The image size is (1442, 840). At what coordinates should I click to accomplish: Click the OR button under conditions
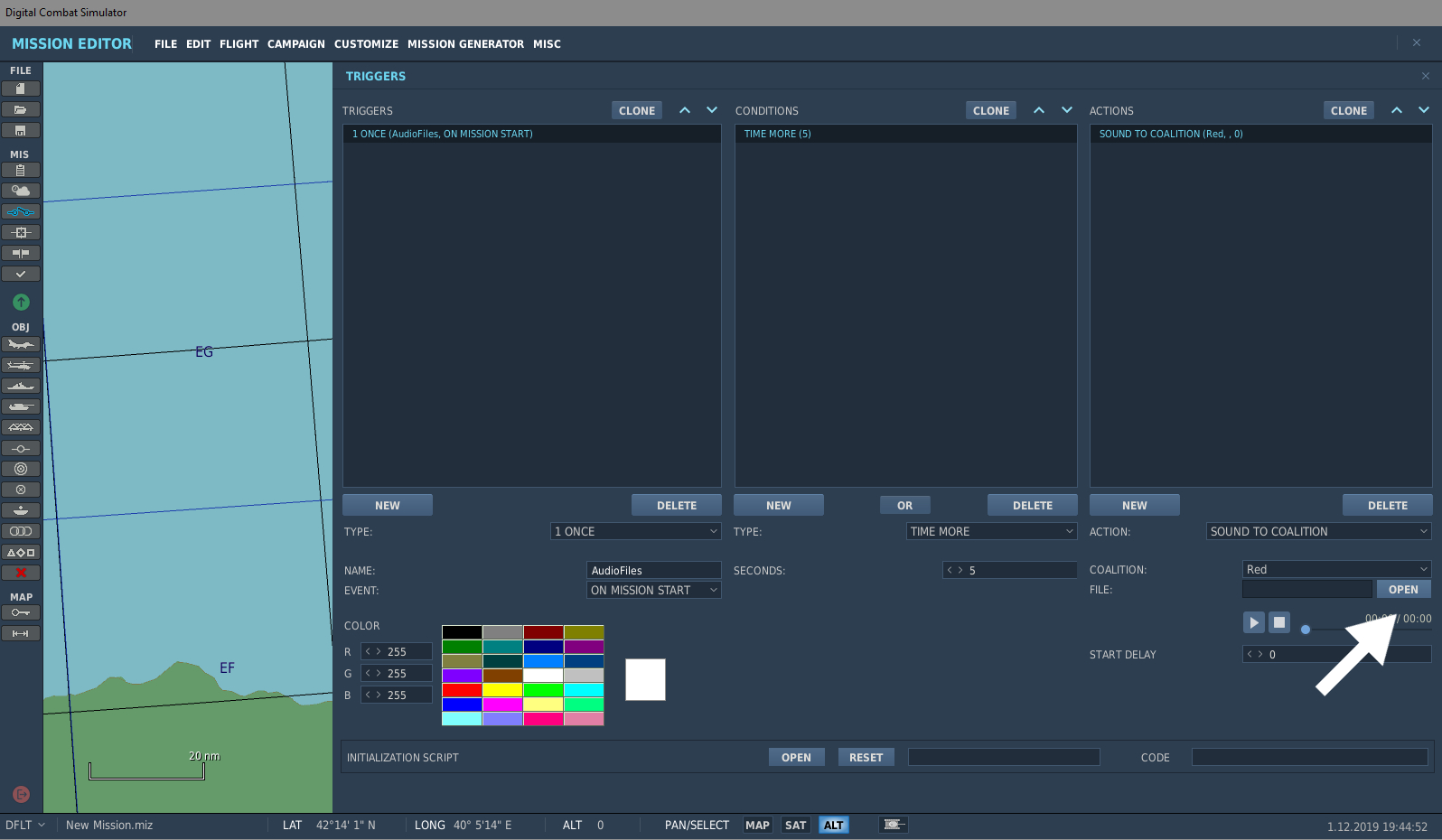click(x=904, y=505)
